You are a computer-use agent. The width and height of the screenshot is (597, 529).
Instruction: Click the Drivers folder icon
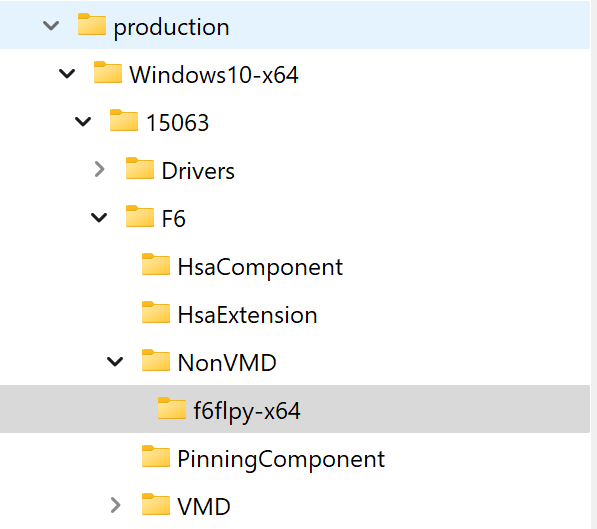140,168
